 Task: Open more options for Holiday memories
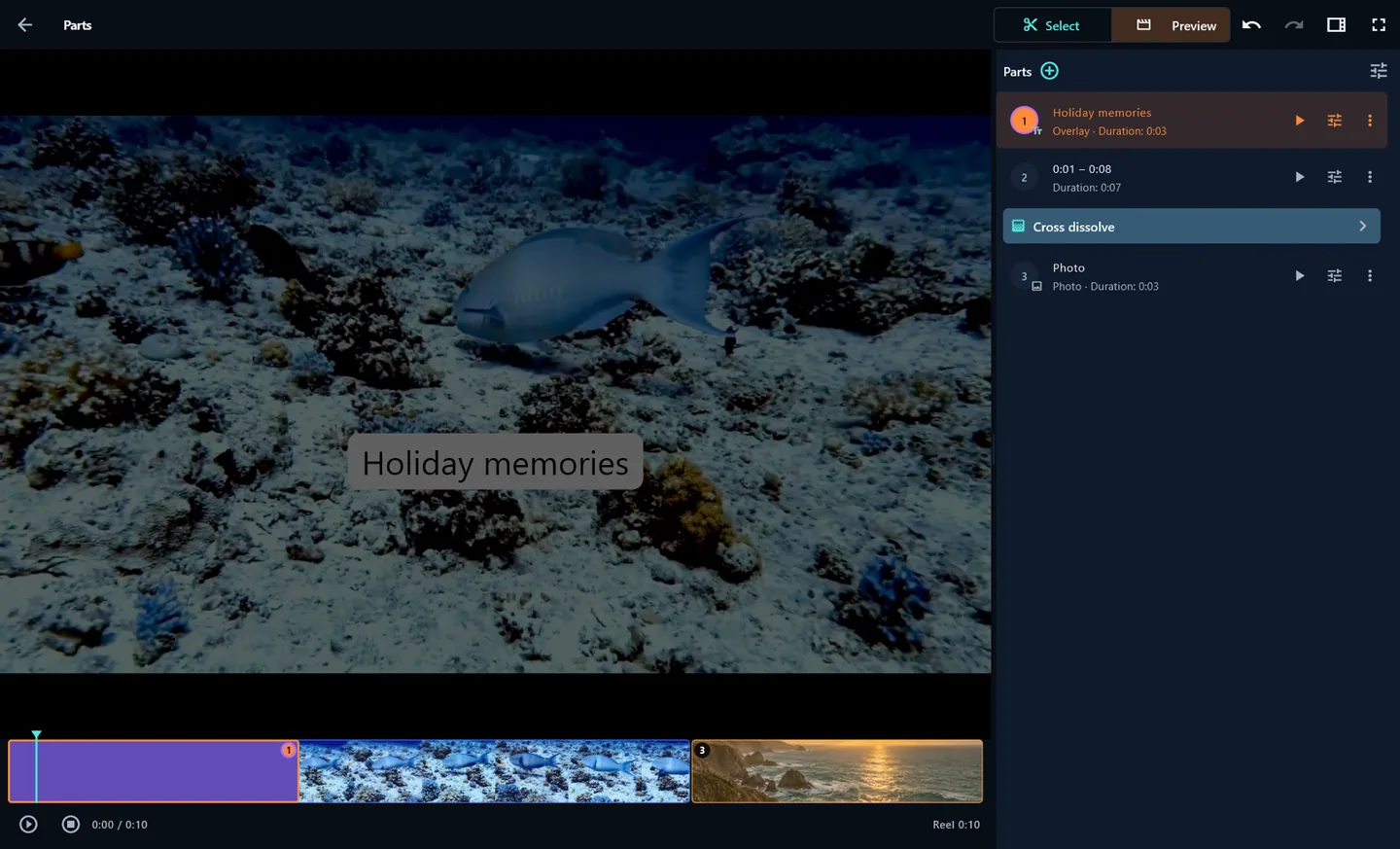[1369, 121]
